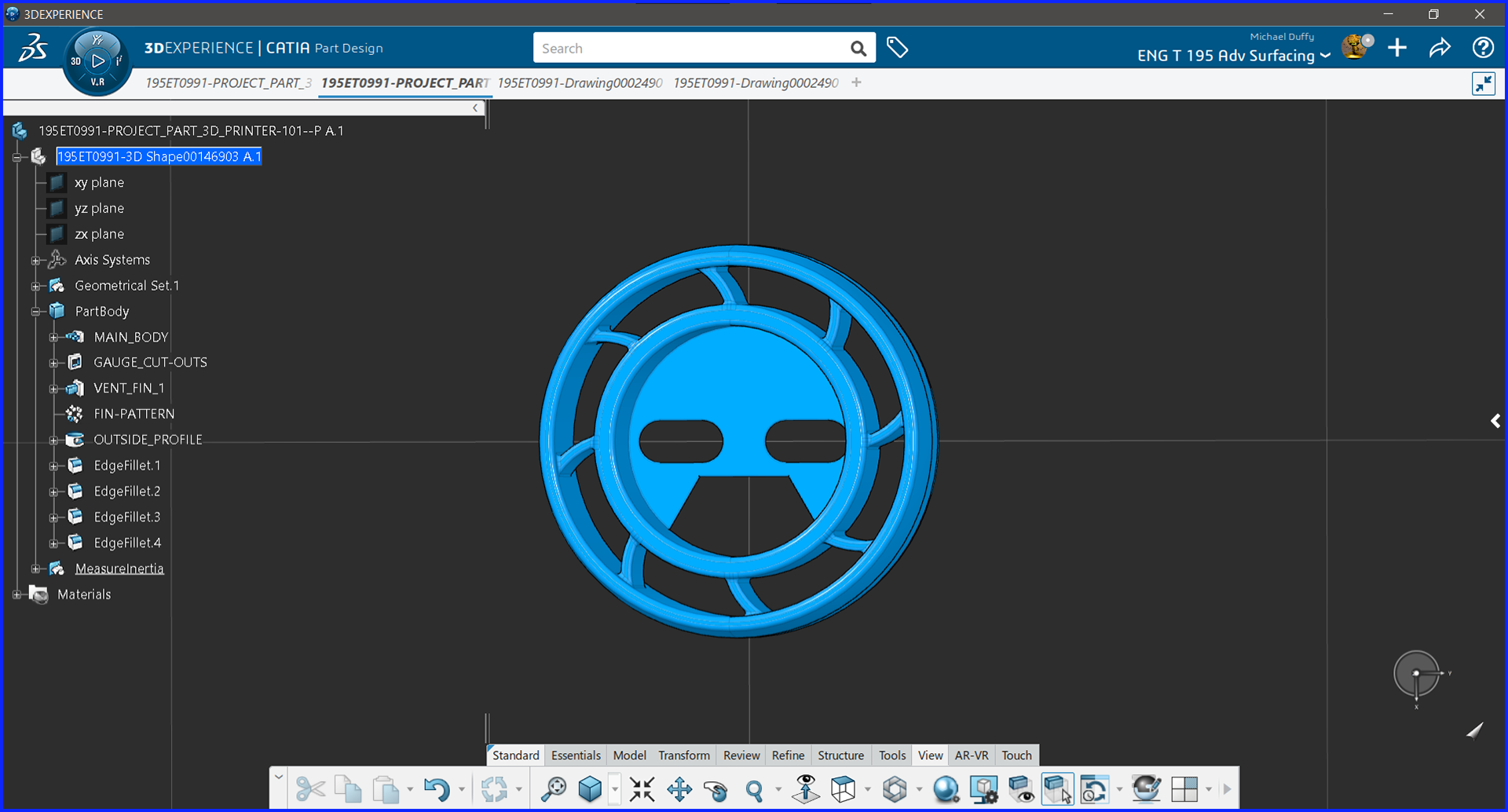Click the Update refresh arrows icon
Image resolution: width=1508 pixels, height=812 pixels.
pos(494,788)
